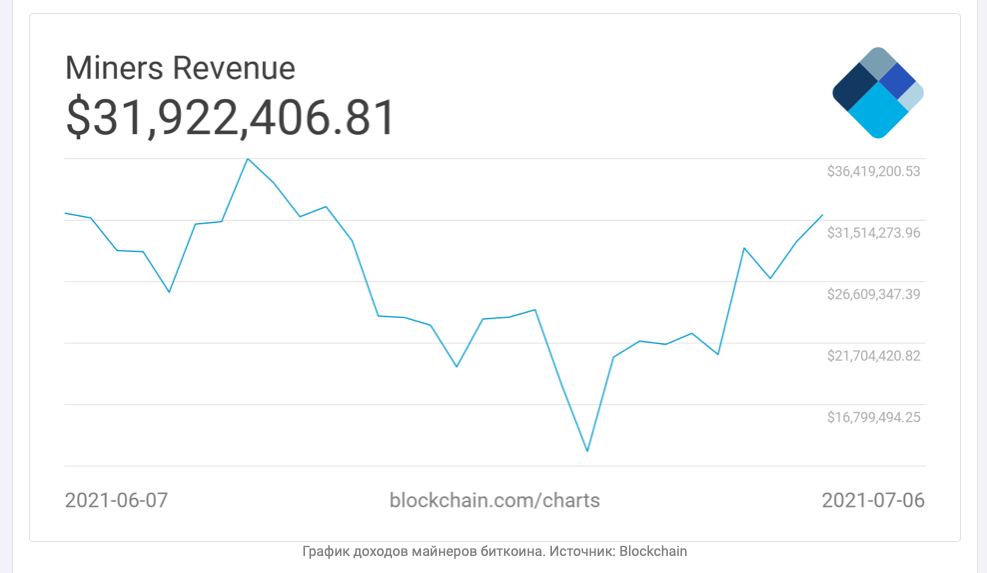Click the $16,799,494.25 axis label

click(x=873, y=417)
